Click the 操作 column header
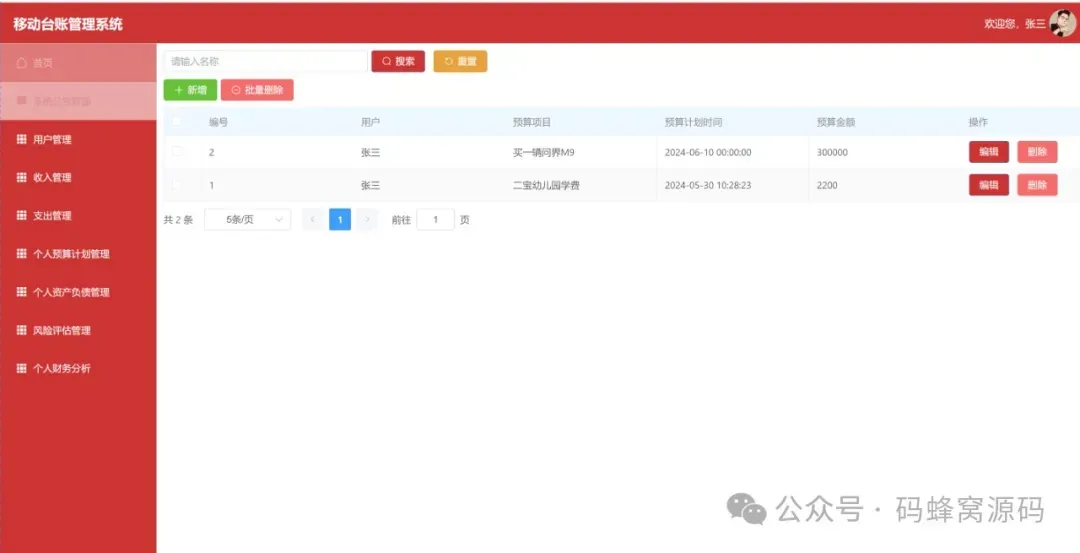This screenshot has width=1080, height=553. pyautogui.click(x=978, y=123)
